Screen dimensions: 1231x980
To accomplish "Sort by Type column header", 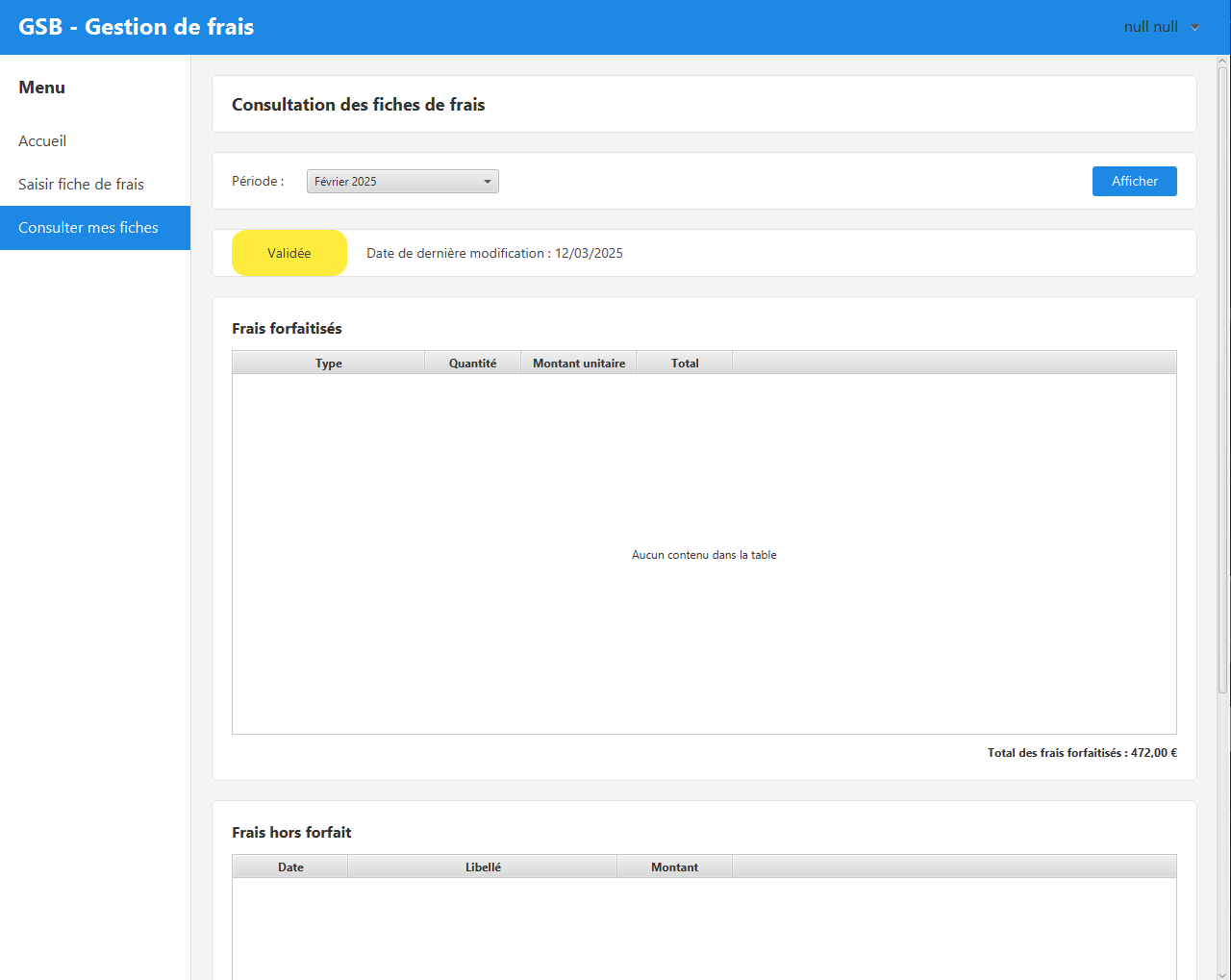I will 329,364.
